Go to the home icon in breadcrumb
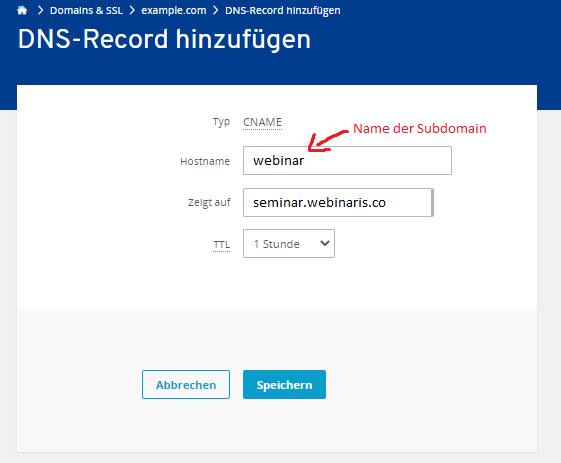Screen dimensions: 561x463 (22, 10)
